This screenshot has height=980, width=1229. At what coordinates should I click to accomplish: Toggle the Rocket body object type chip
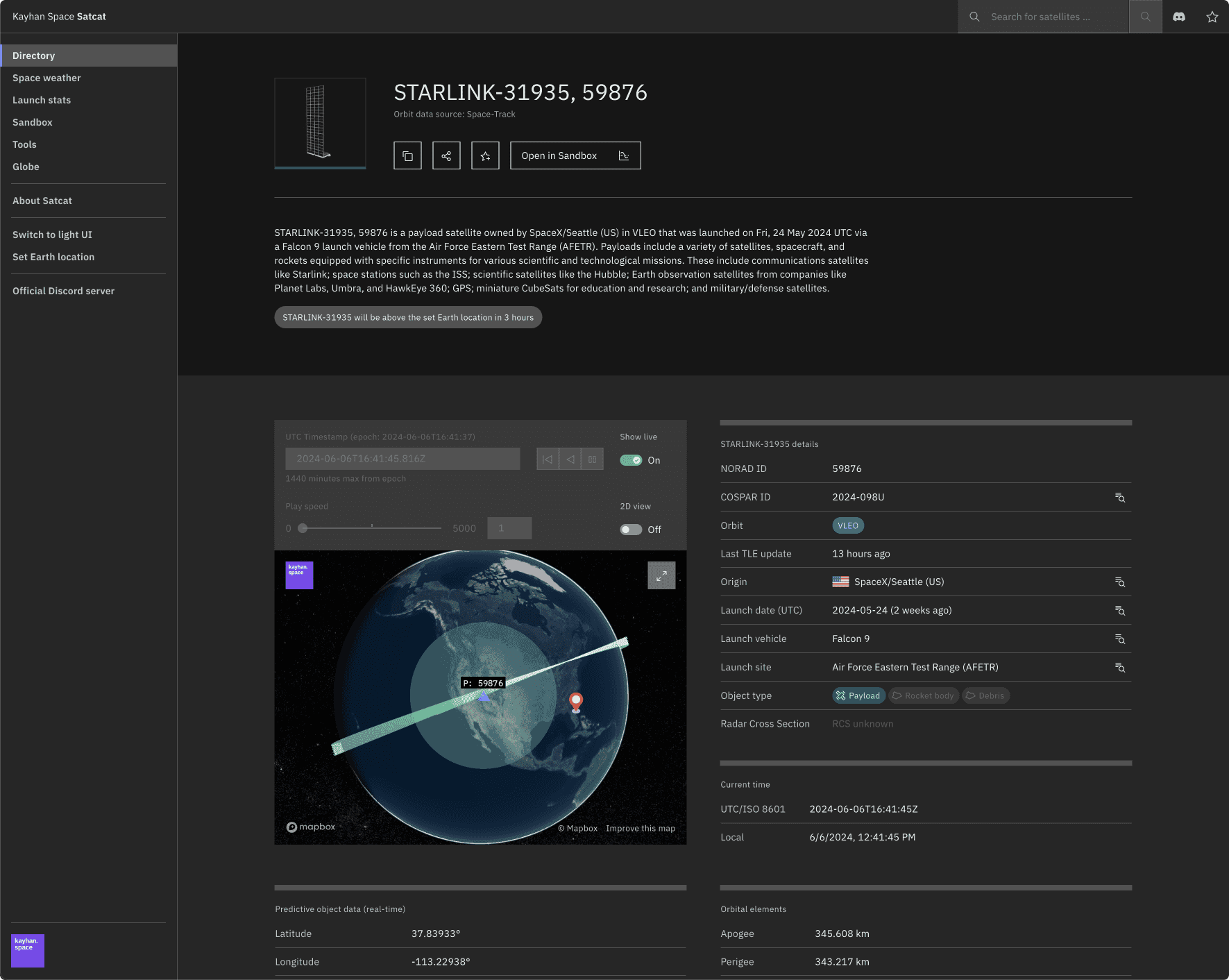point(923,695)
